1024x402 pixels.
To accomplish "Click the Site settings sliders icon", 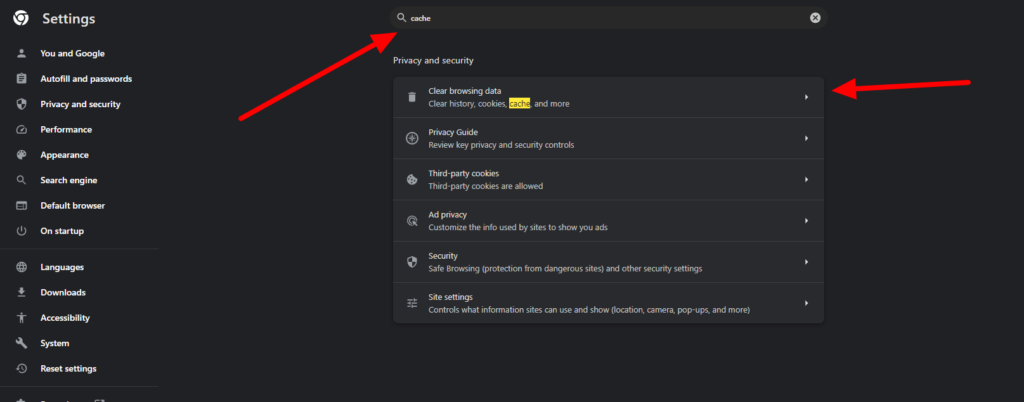I will point(412,303).
